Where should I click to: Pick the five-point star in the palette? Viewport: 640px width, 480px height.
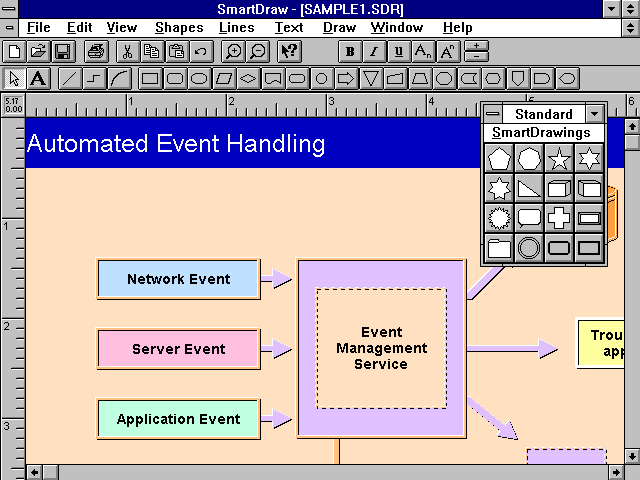click(x=559, y=158)
